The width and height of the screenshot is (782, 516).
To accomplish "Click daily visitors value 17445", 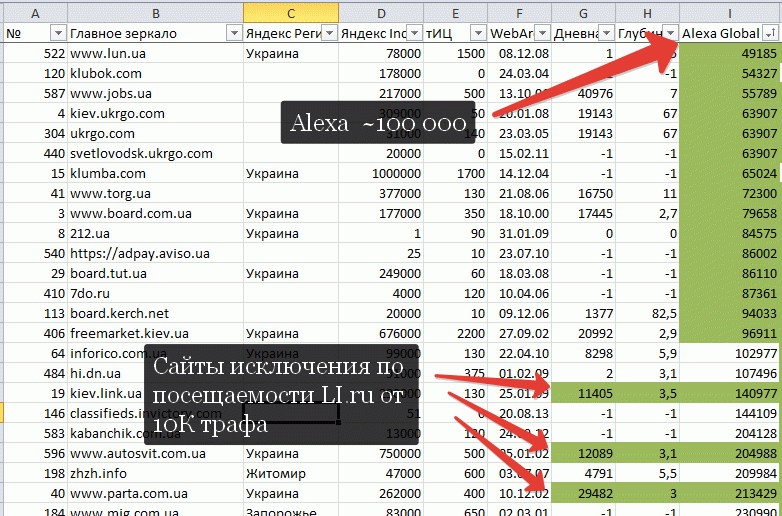I will point(583,213).
